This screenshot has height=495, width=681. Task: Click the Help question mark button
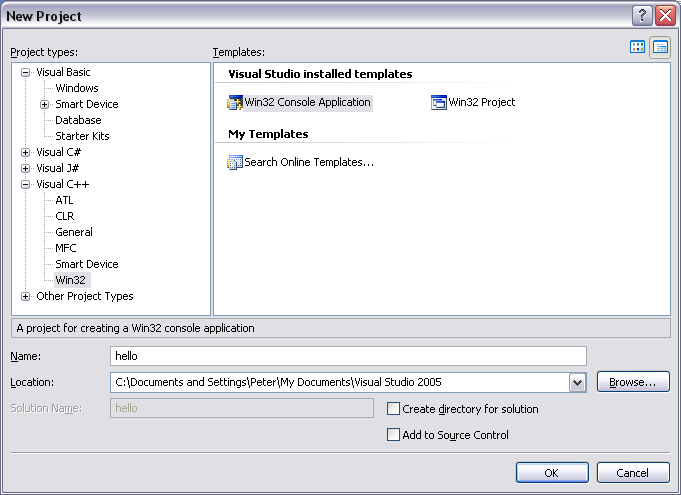pyautogui.click(x=643, y=16)
